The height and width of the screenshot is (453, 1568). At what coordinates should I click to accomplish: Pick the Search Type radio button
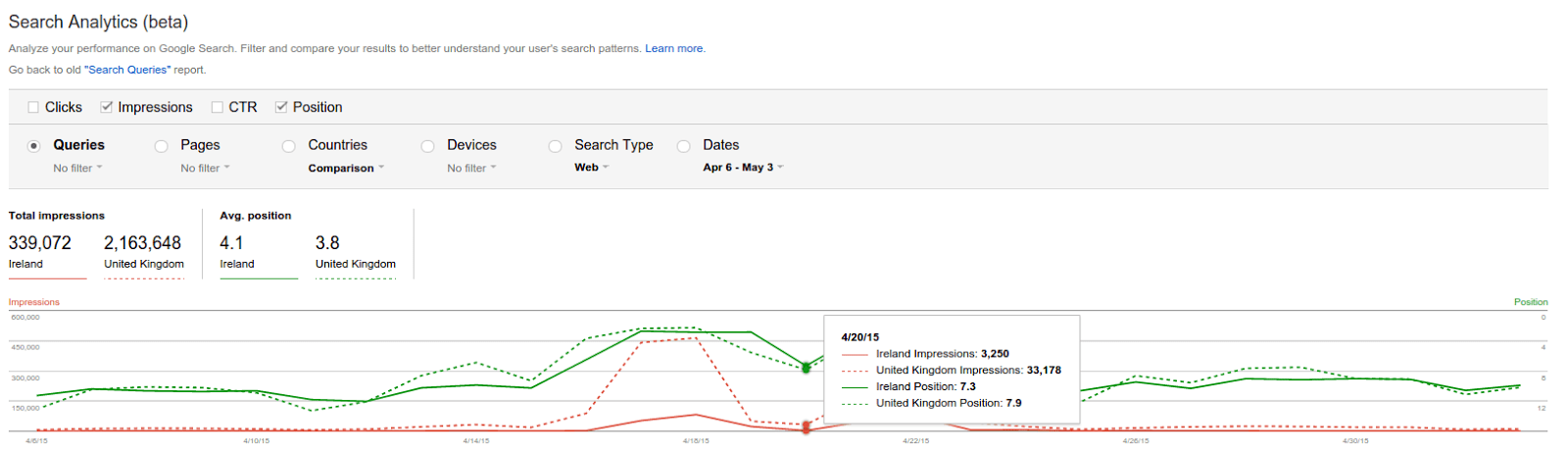[556, 146]
